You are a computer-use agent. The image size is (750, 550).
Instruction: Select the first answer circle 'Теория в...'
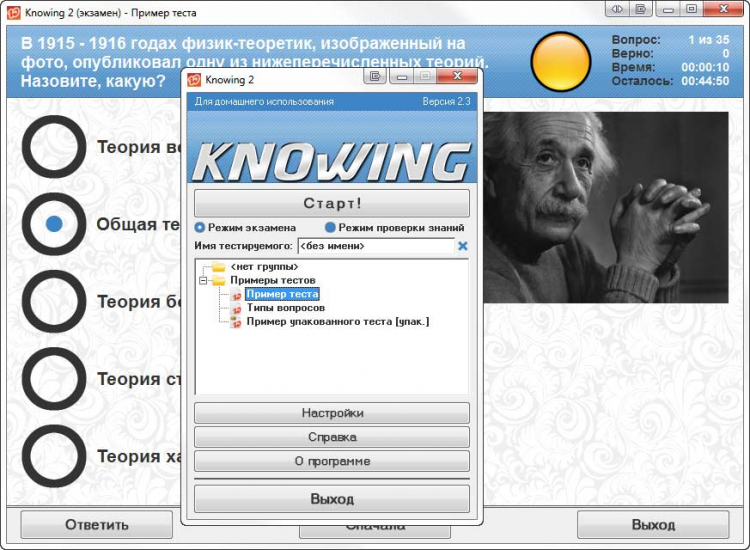[x=54, y=147]
